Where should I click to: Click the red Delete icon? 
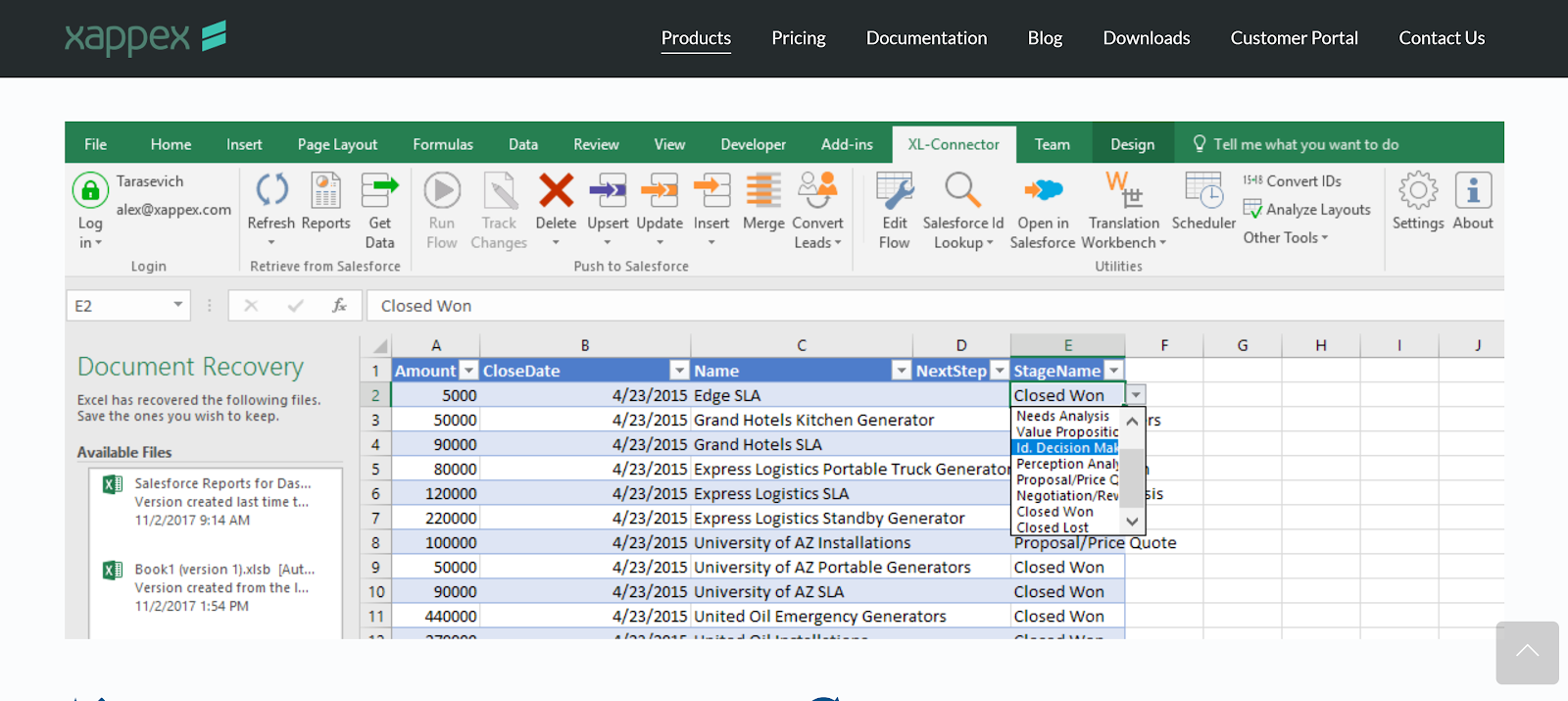click(x=556, y=191)
